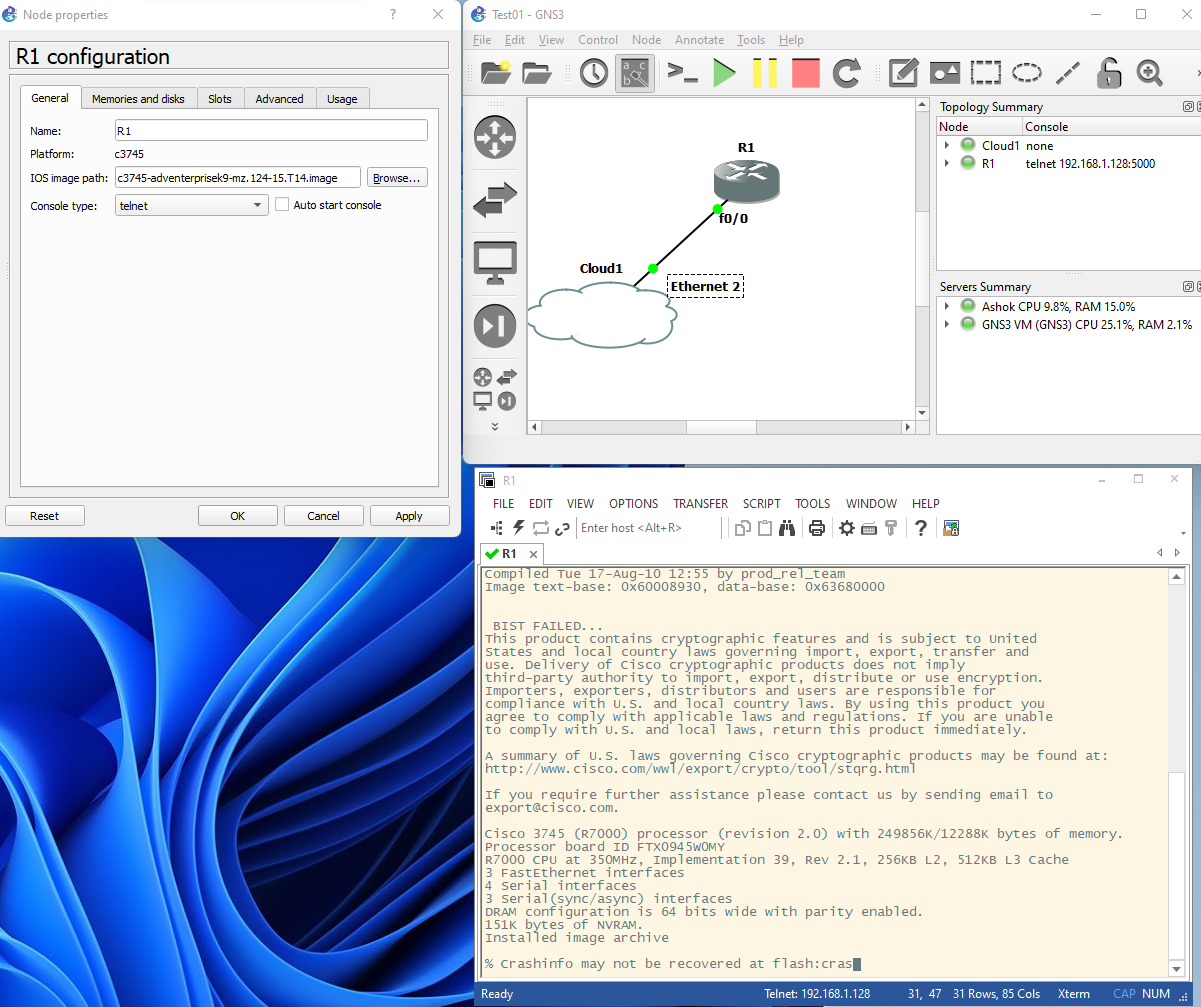Select the Draw ellipse tool
This screenshot has width=1201, height=1007.
(1027, 73)
